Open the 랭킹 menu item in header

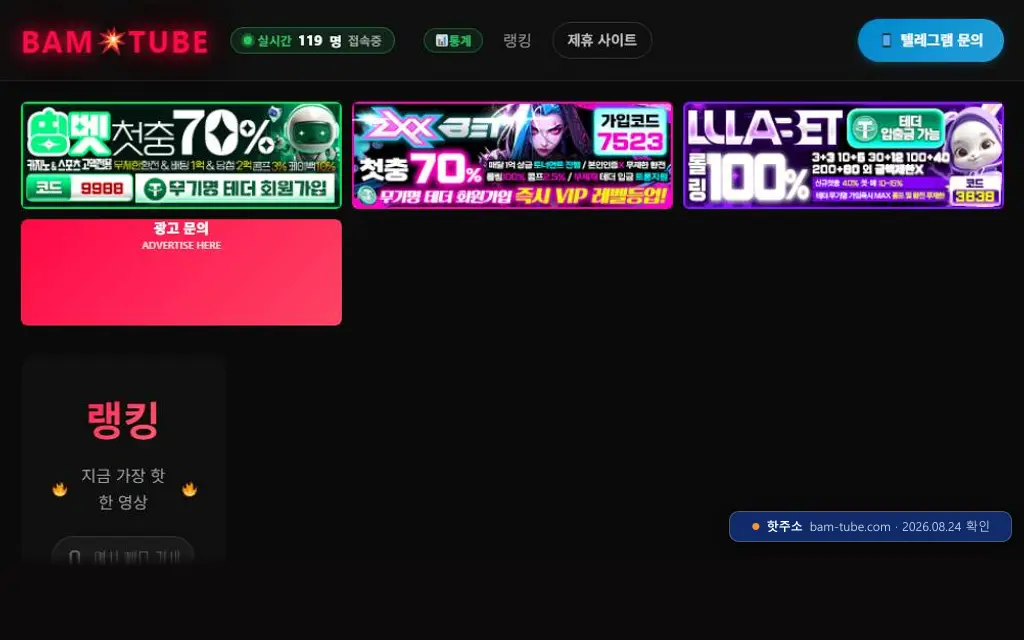coord(517,40)
